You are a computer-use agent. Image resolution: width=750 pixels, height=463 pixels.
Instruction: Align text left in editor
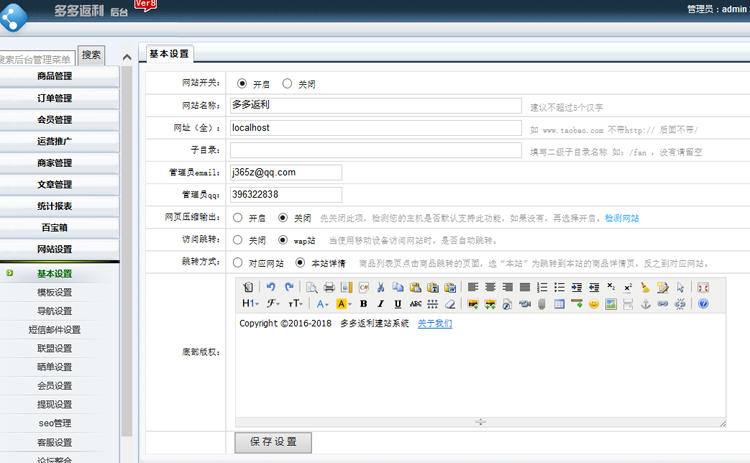click(x=473, y=287)
